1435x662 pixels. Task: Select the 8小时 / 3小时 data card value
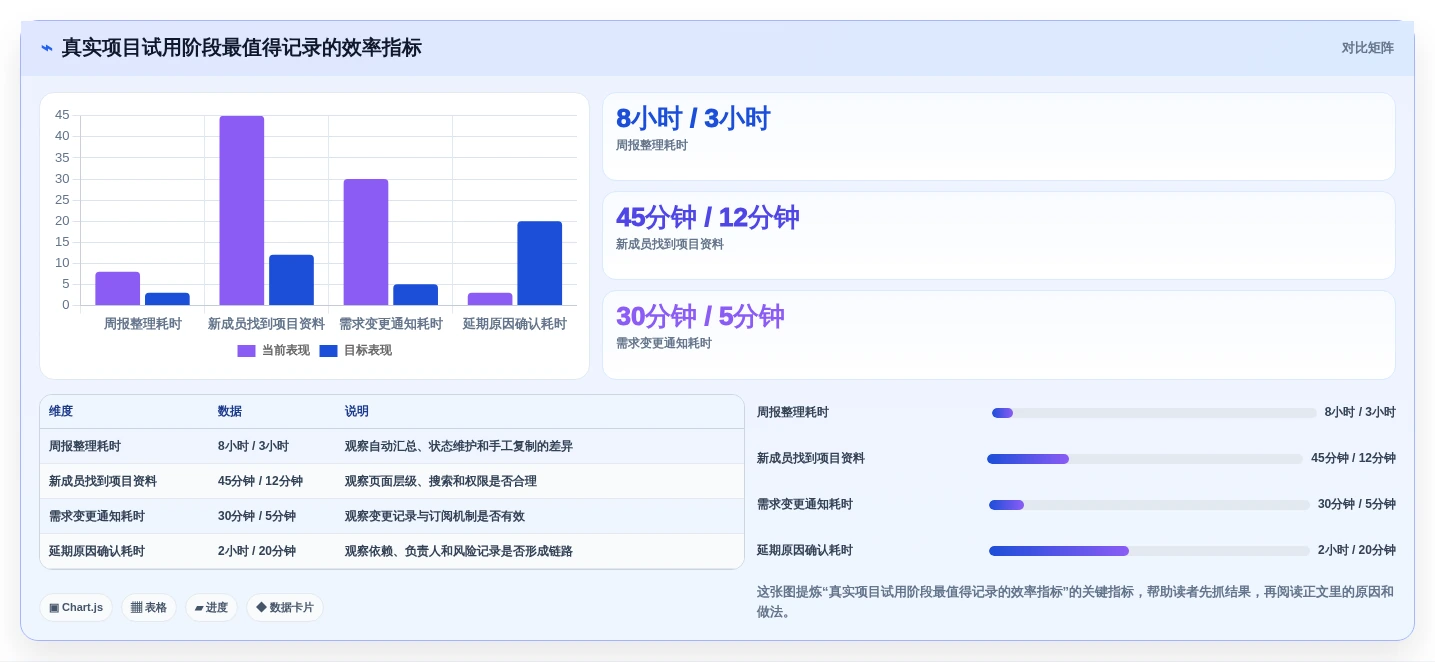coord(693,119)
